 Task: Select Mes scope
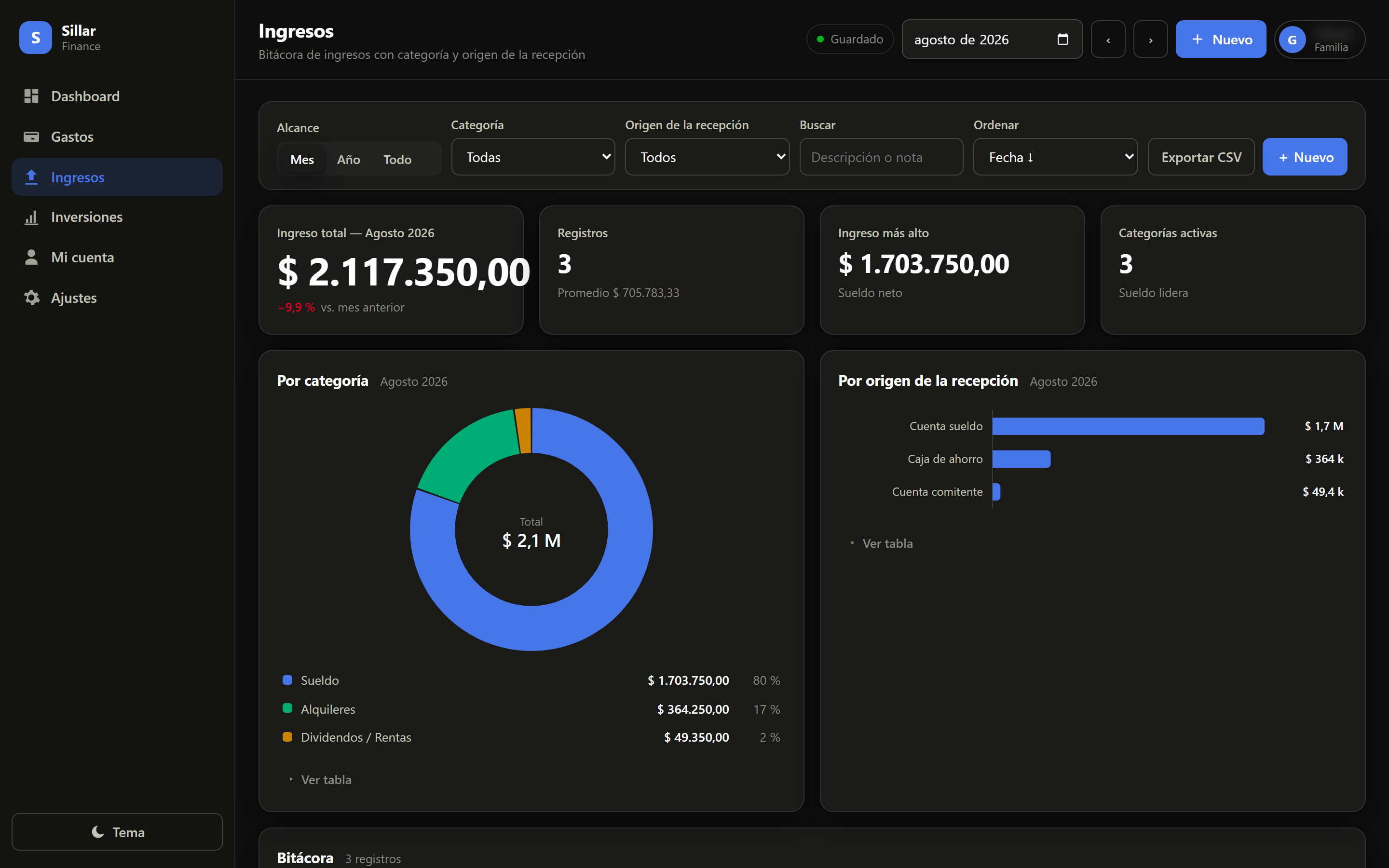pos(302,159)
